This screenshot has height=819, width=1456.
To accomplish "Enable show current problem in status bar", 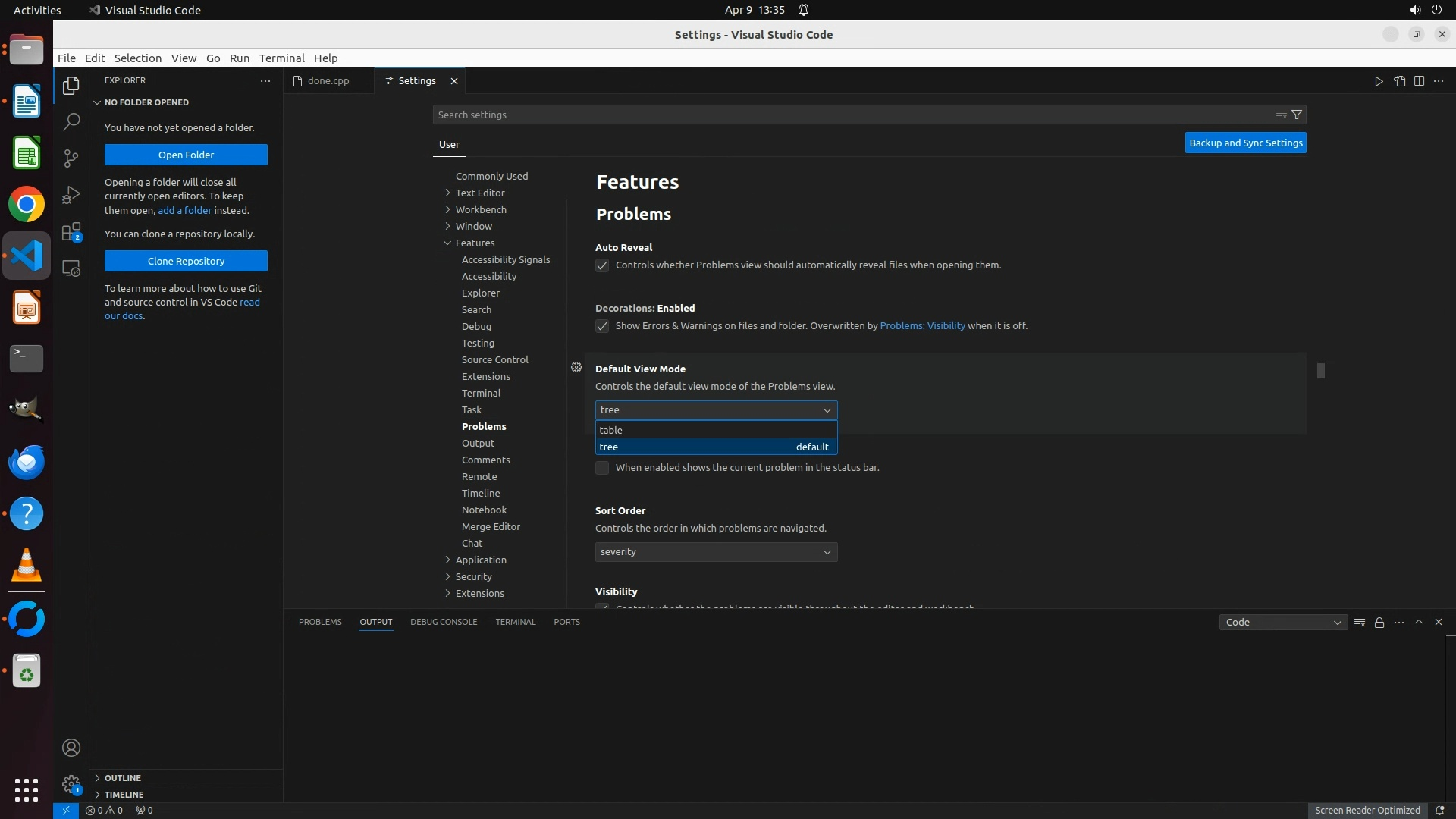I will coord(602,468).
